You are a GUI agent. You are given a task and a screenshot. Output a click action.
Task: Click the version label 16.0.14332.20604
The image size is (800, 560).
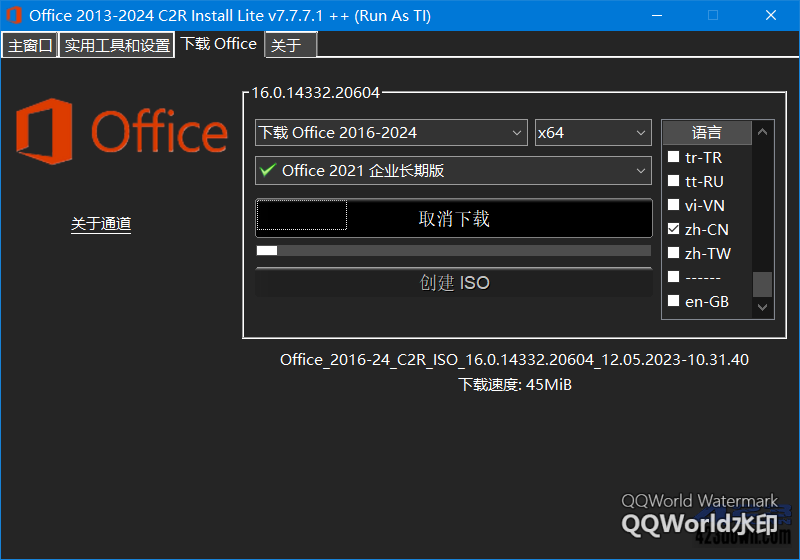[315, 92]
